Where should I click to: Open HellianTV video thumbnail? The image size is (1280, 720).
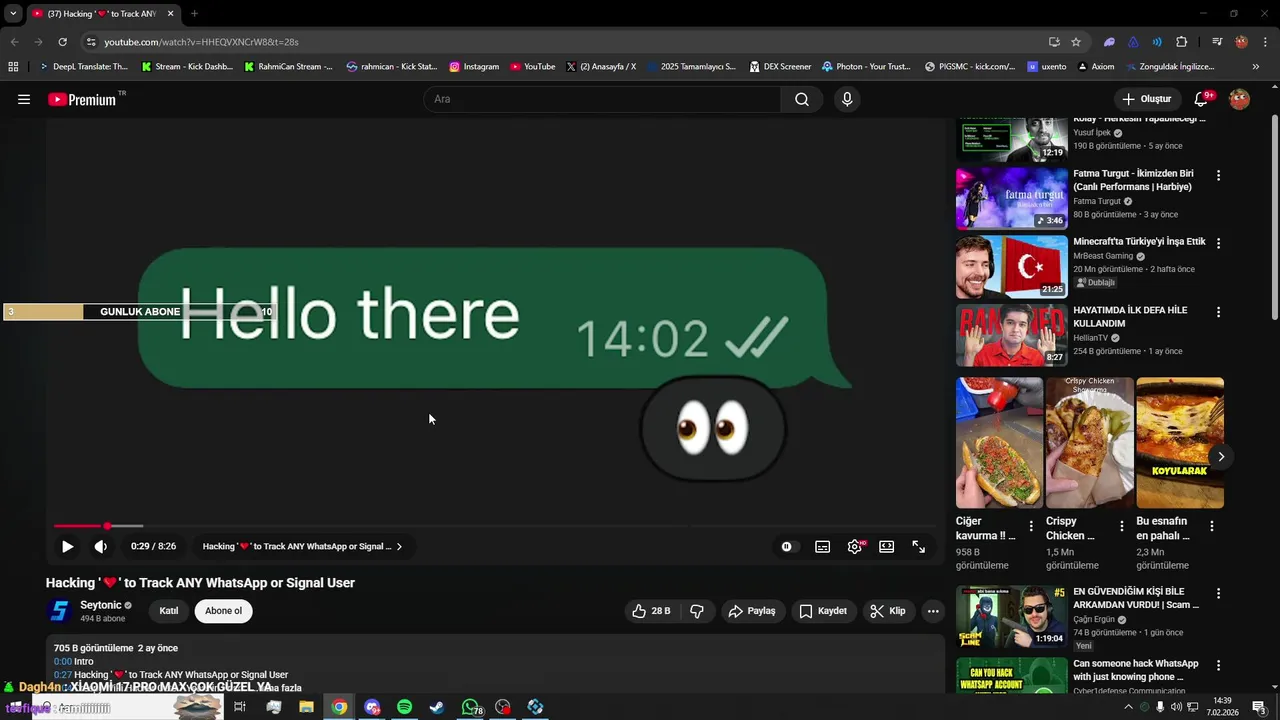(x=1012, y=335)
